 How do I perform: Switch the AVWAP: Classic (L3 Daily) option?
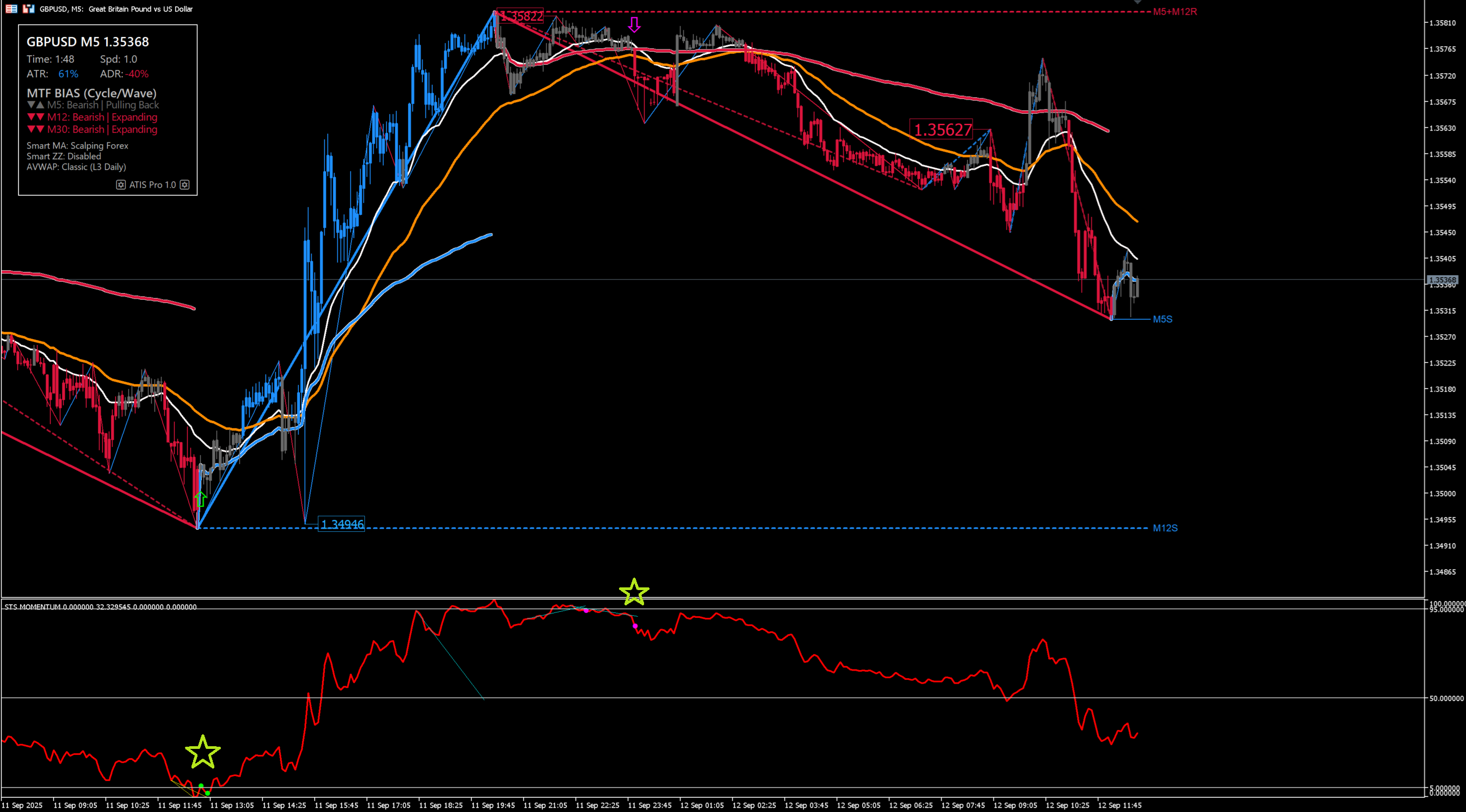point(76,167)
